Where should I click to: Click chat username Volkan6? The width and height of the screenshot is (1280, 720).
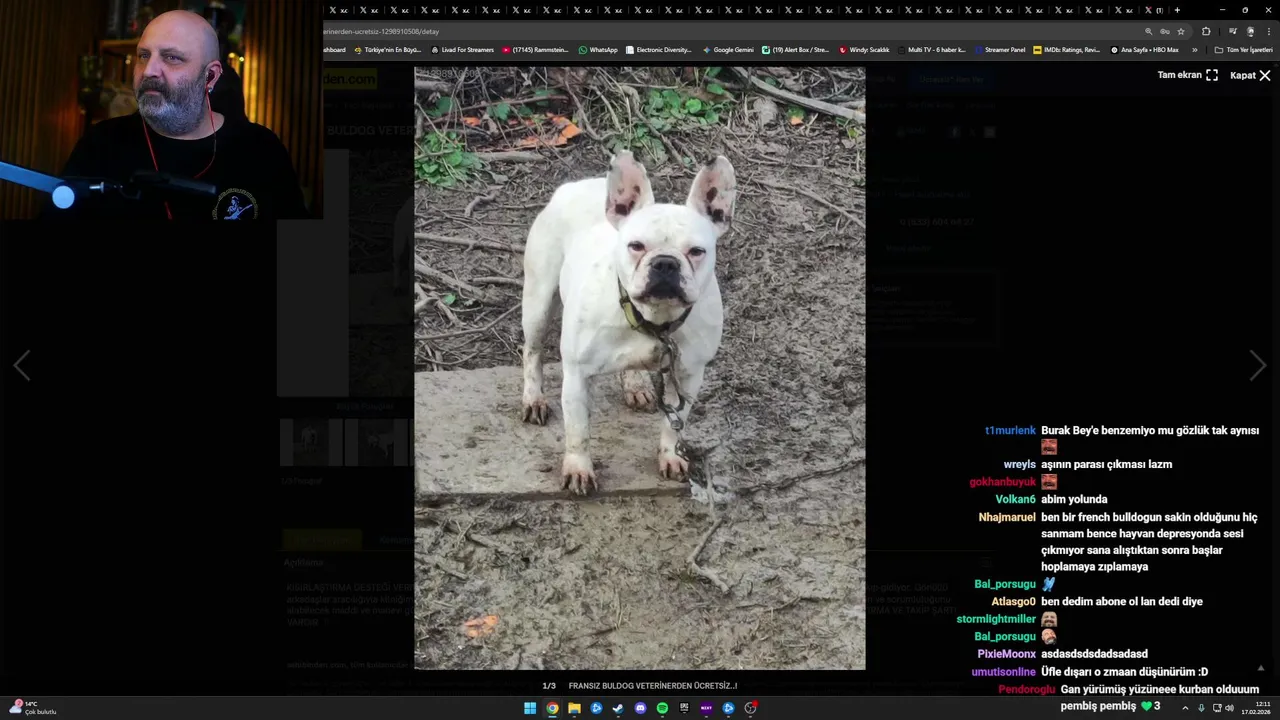[x=1016, y=499]
